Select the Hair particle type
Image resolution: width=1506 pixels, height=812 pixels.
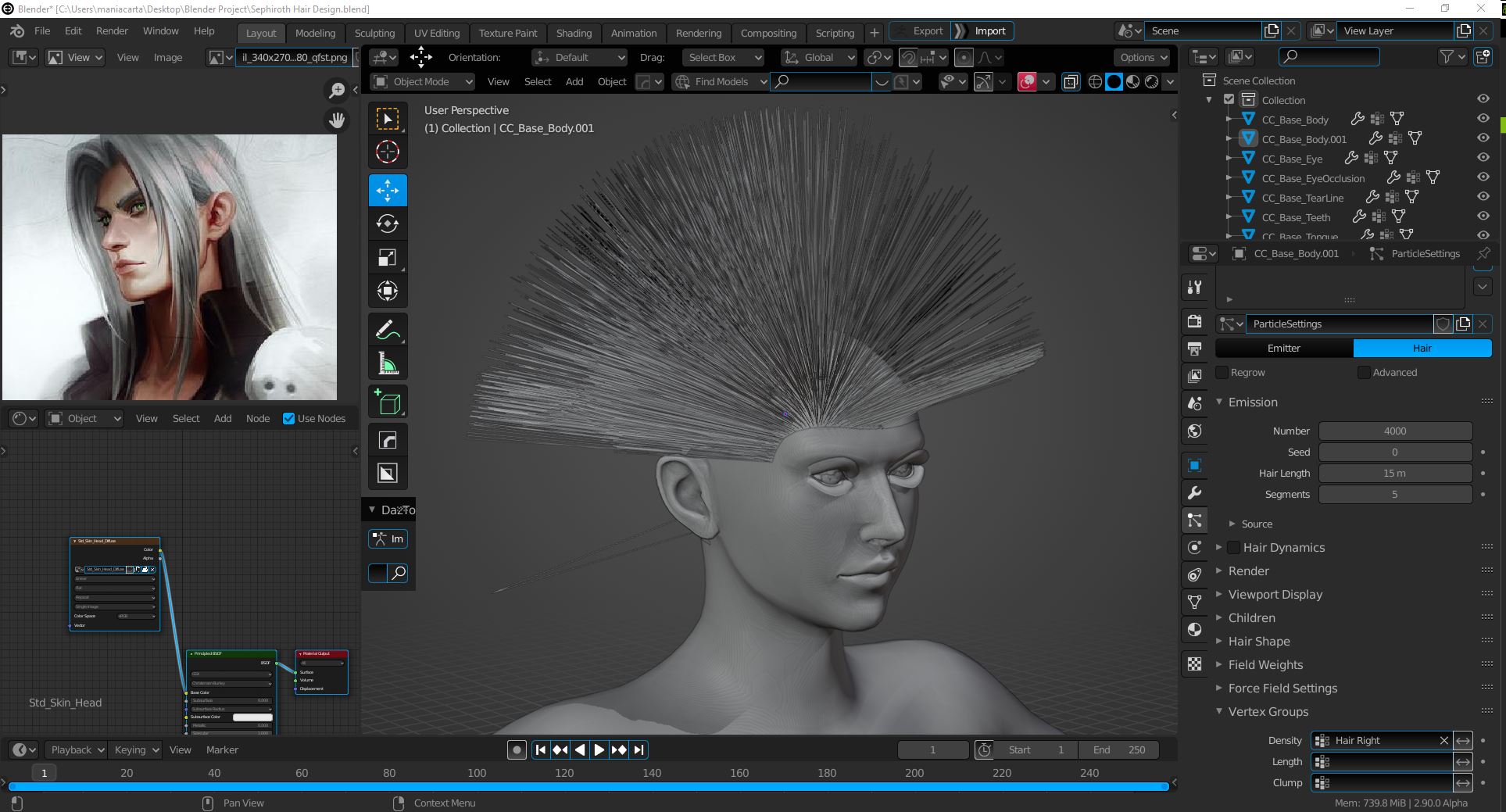click(1422, 348)
